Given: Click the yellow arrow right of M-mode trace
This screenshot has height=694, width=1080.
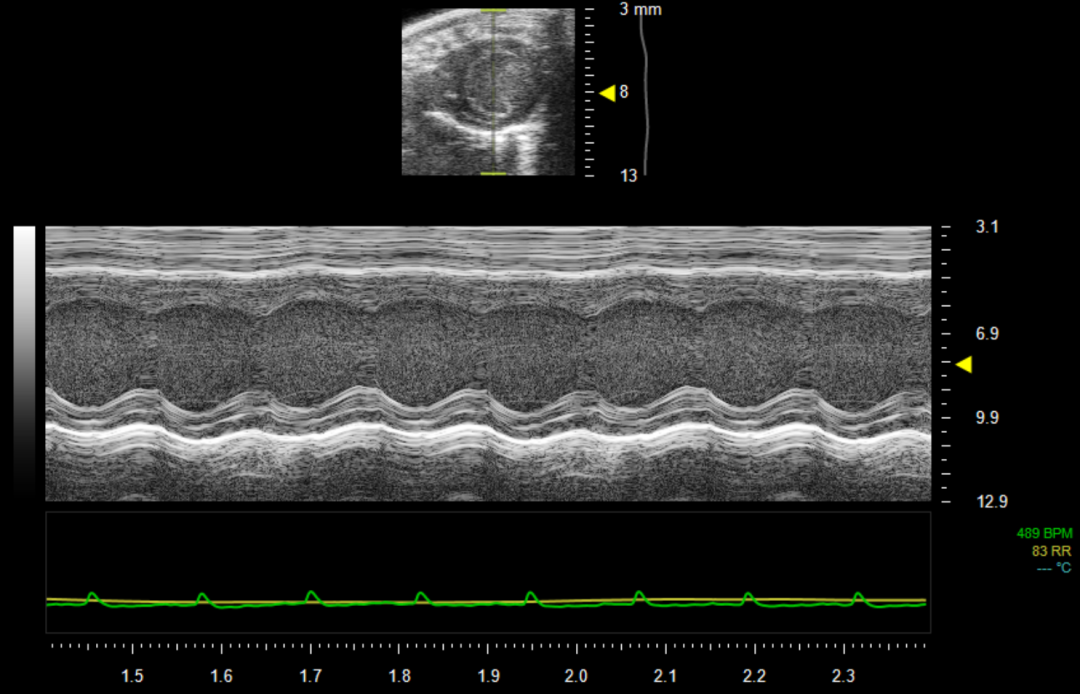Looking at the screenshot, I should [963, 365].
